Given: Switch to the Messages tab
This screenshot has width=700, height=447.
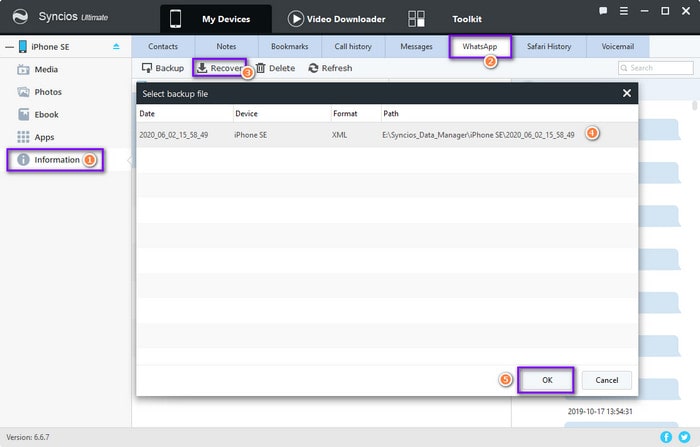Looking at the screenshot, I should pos(417,46).
